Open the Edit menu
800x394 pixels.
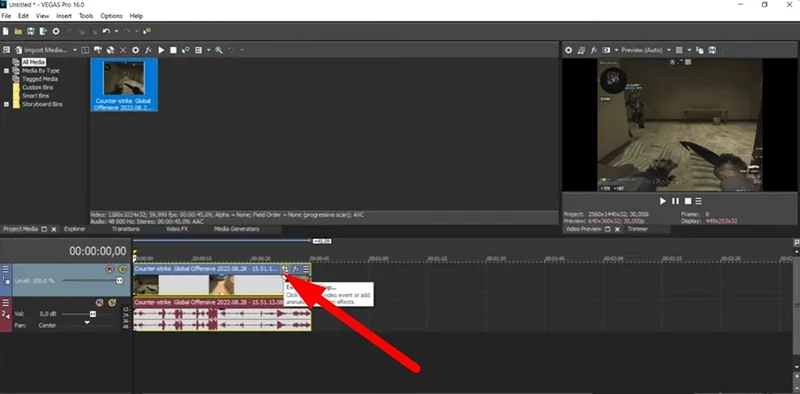(23, 16)
